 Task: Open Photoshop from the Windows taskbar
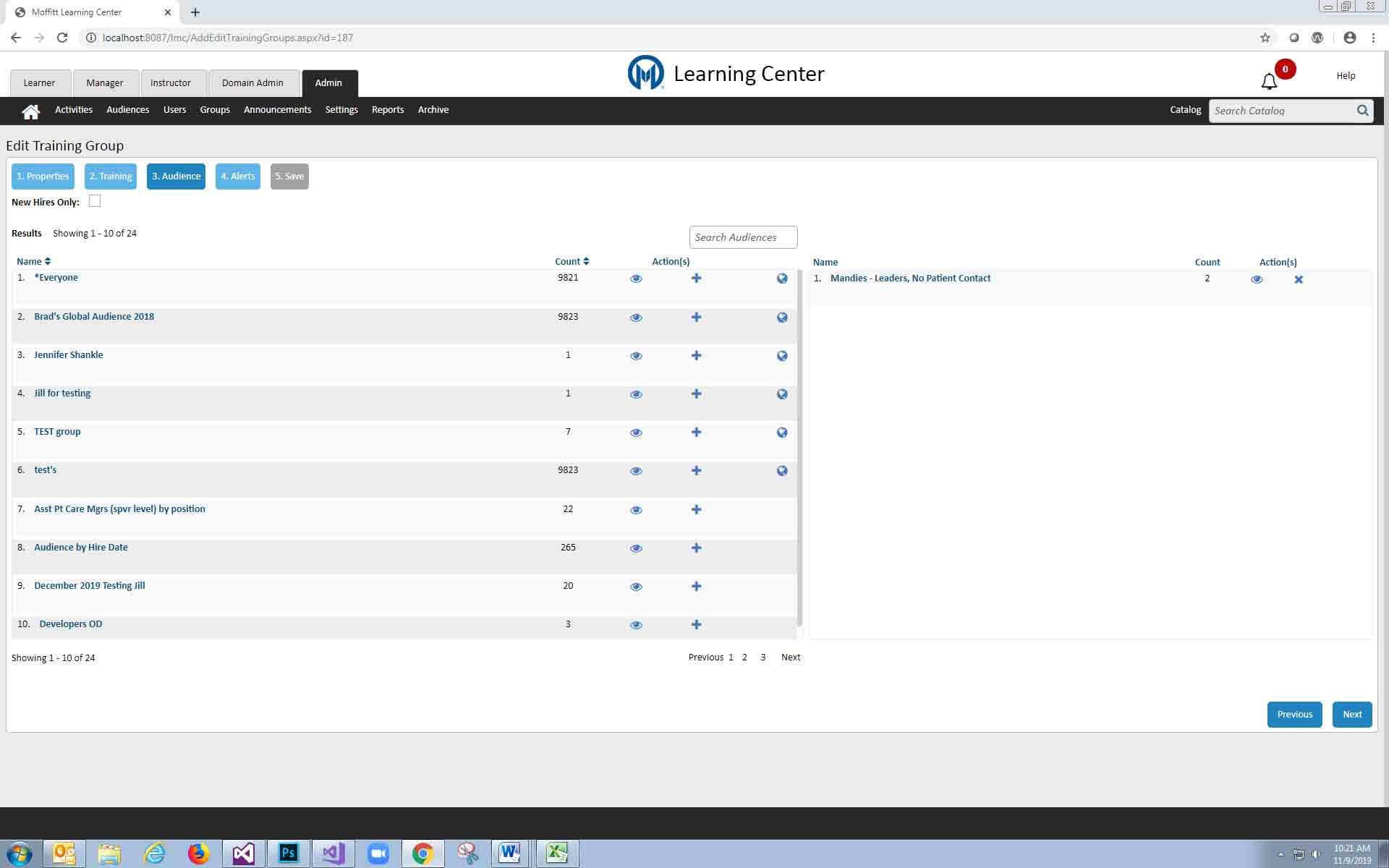288,853
